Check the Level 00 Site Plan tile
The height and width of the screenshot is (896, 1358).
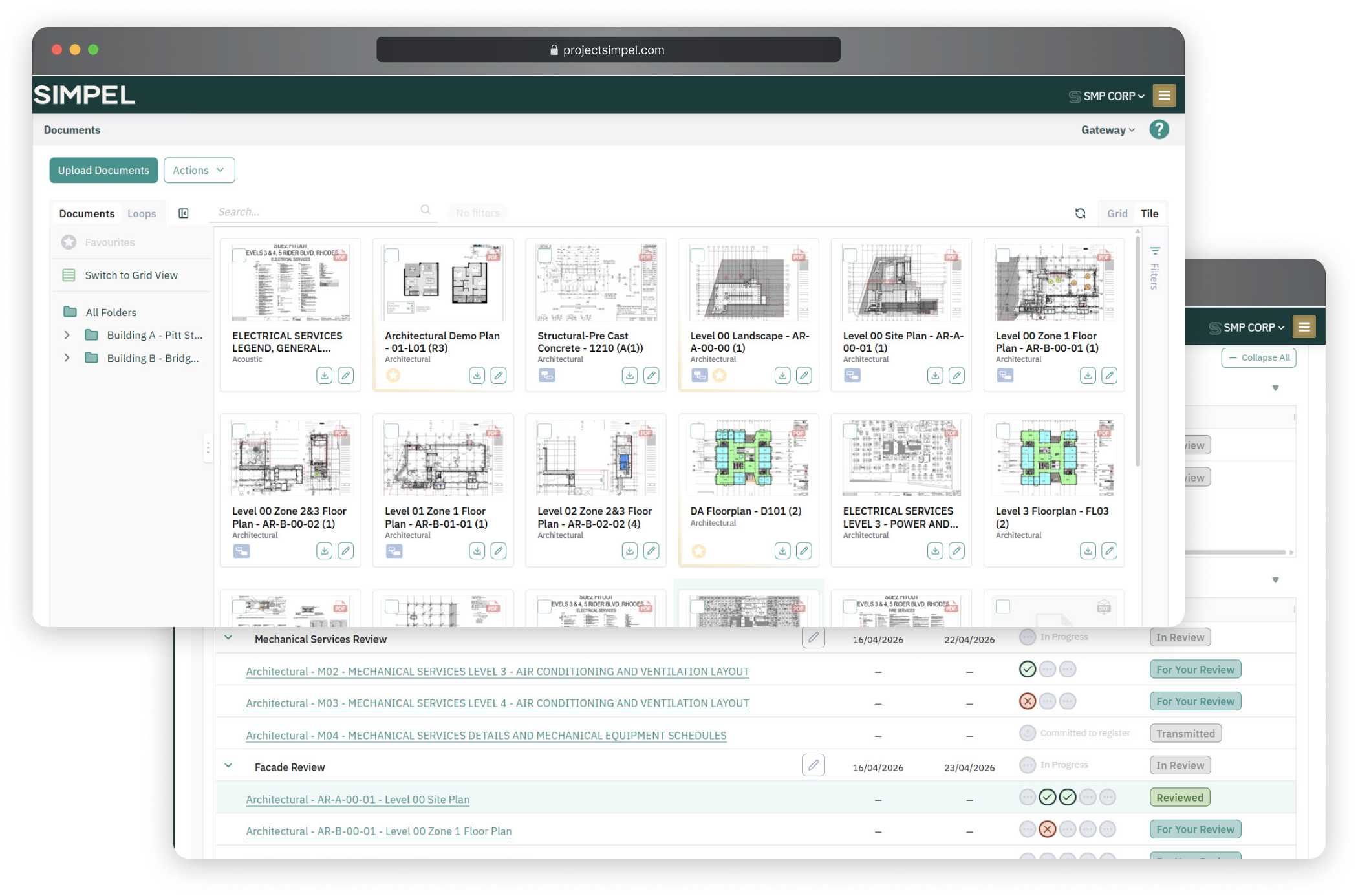850,255
